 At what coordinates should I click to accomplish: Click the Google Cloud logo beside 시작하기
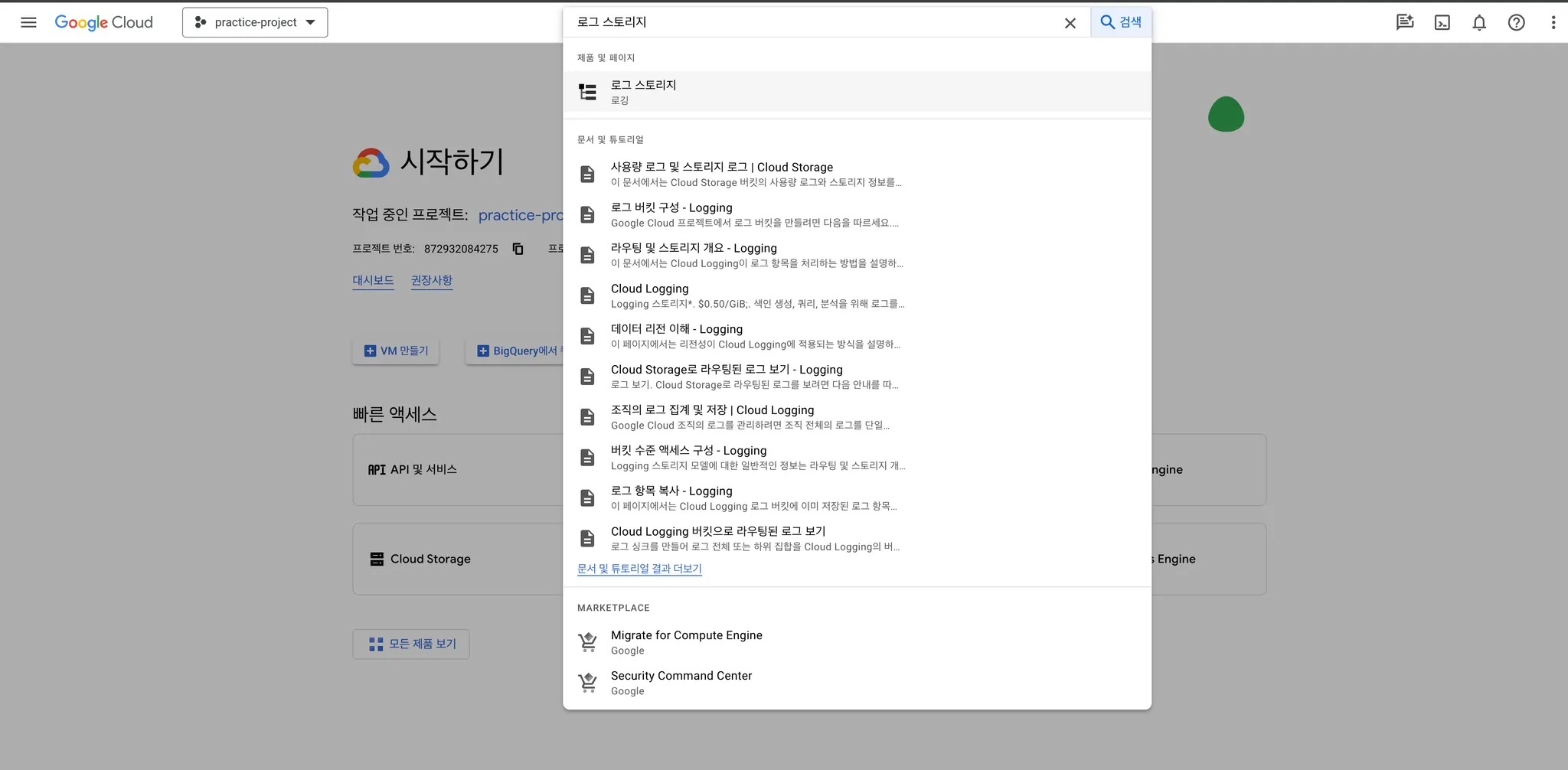371,162
